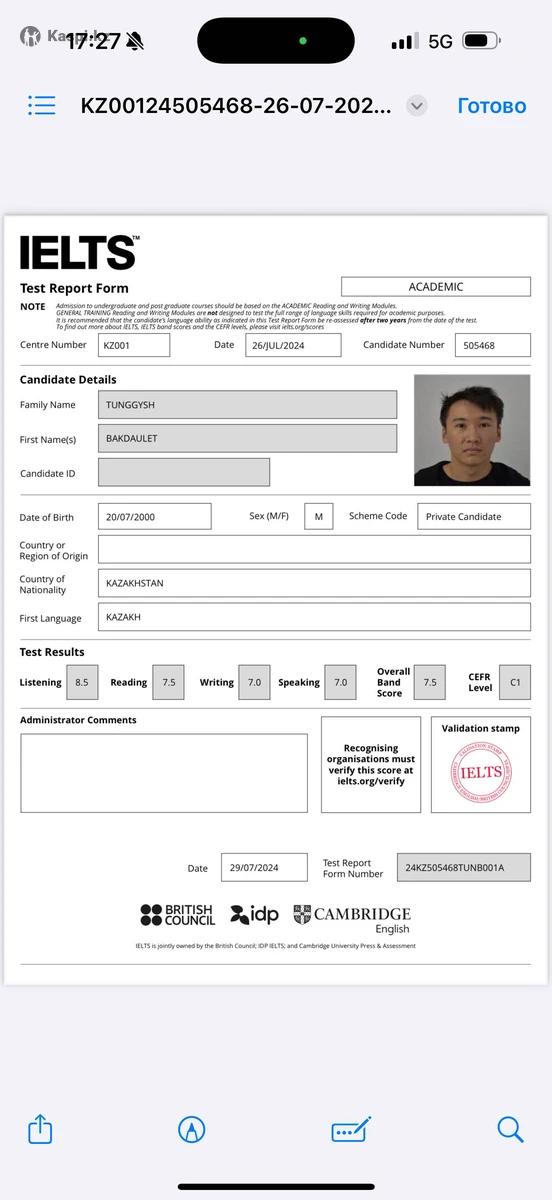Tap Test Report Form Number 24KZ505468TUNB001A
Viewport: 552px width, 1200px height.
(x=464, y=867)
